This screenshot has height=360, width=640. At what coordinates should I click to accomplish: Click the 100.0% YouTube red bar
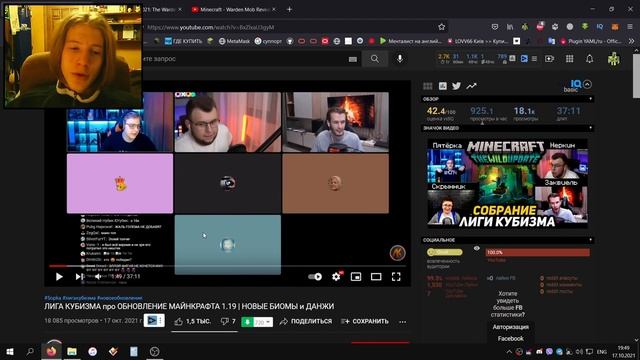[538, 253]
